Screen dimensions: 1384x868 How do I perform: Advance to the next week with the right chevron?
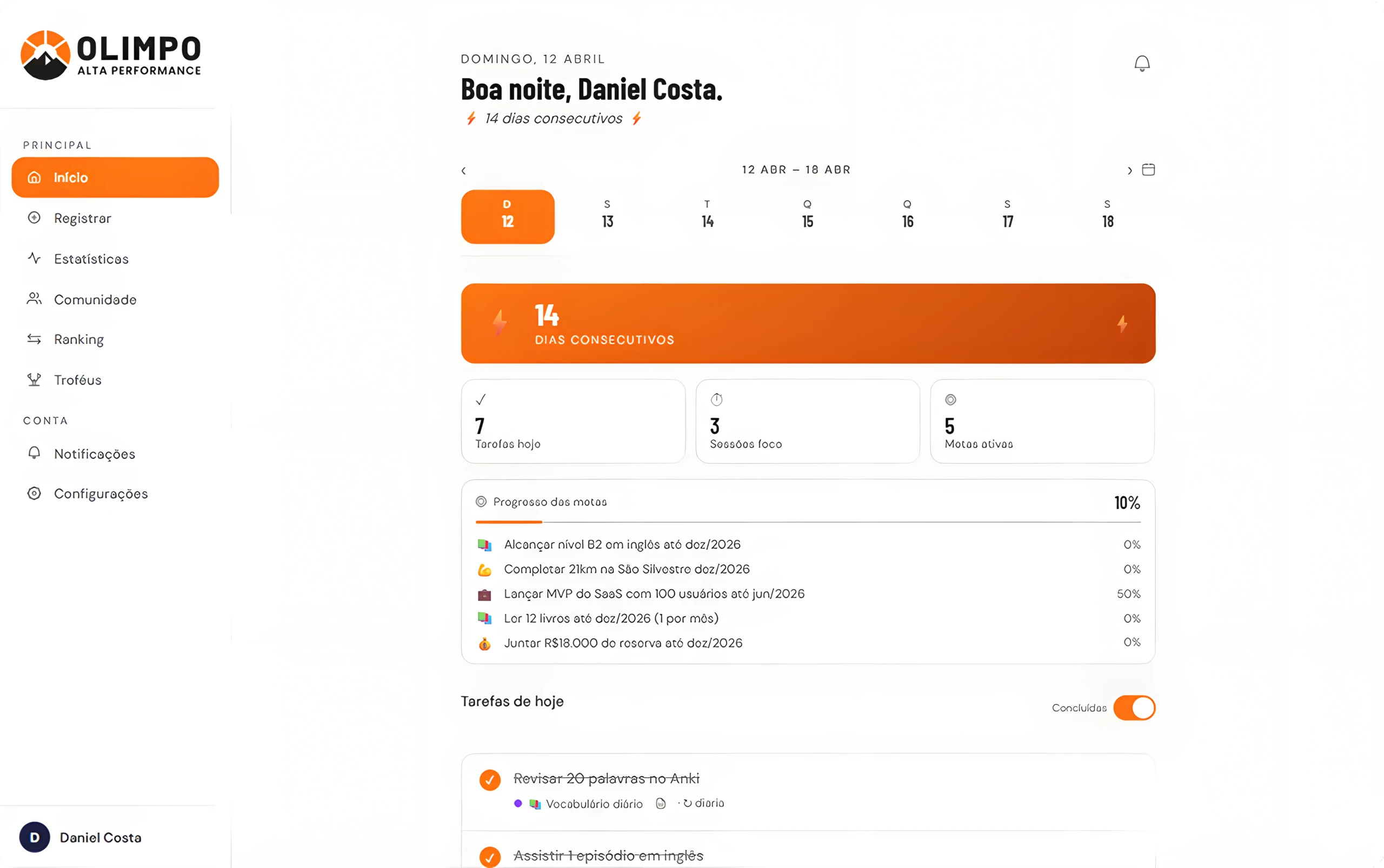click(1129, 170)
